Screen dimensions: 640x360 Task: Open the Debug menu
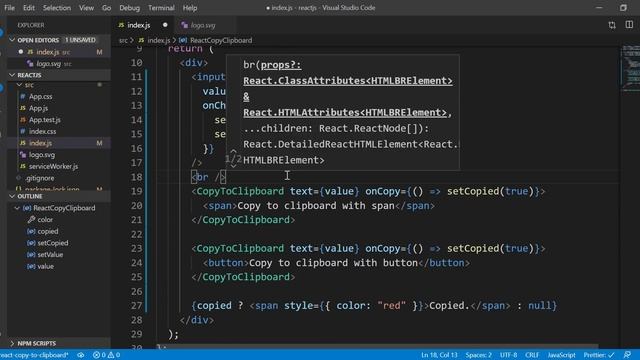(x=129, y=8)
